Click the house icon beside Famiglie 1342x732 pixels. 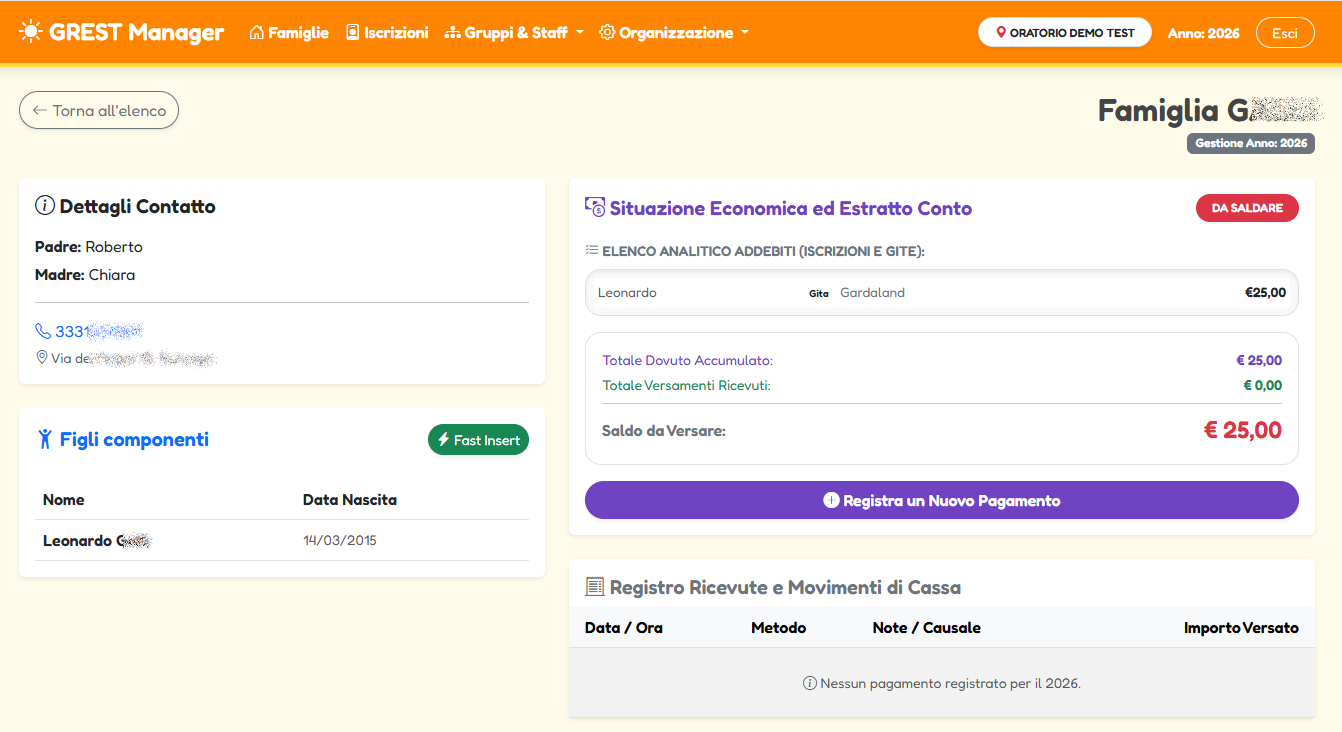point(256,33)
